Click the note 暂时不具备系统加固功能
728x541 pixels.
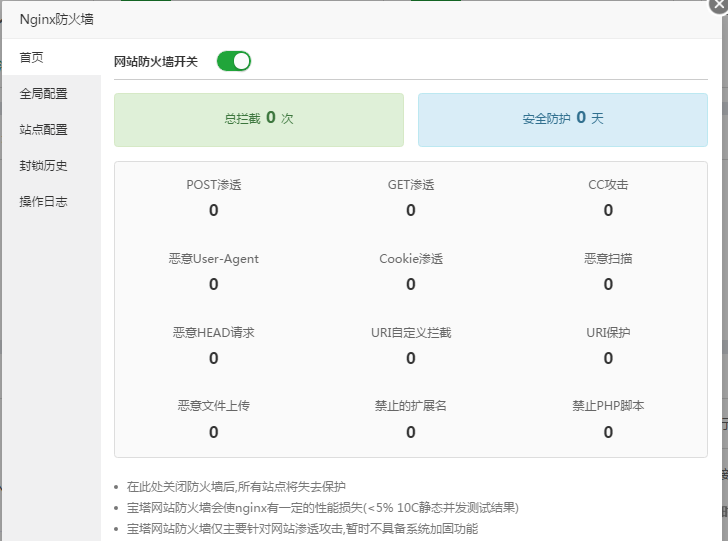[302, 528]
